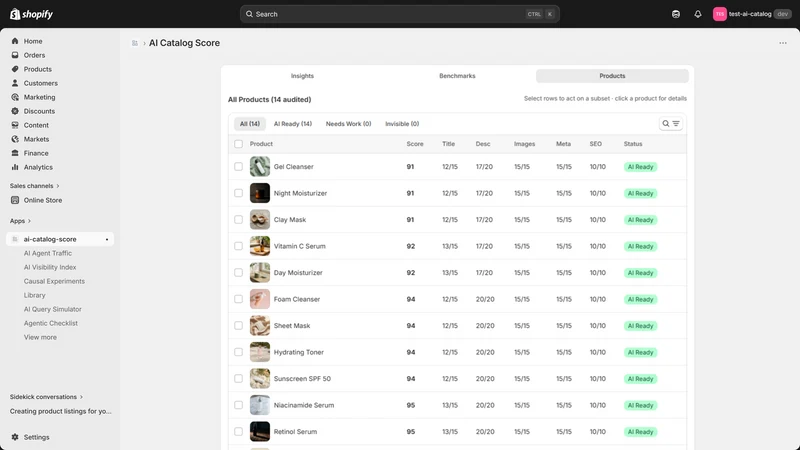The width and height of the screenshot is (800, 450).
Task: Click the Marketing target icon
Action: point(15,97)
